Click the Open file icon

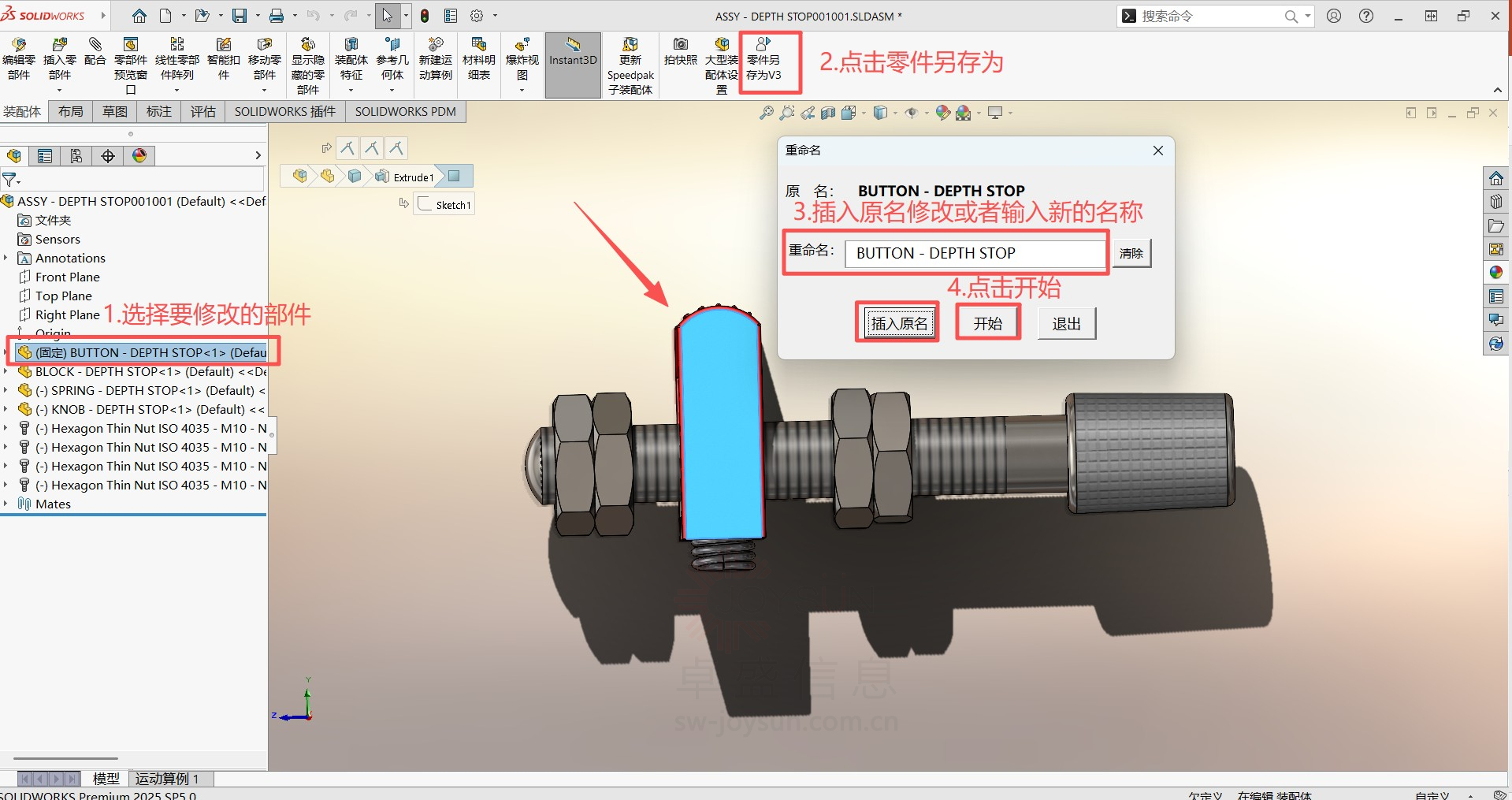202,16
